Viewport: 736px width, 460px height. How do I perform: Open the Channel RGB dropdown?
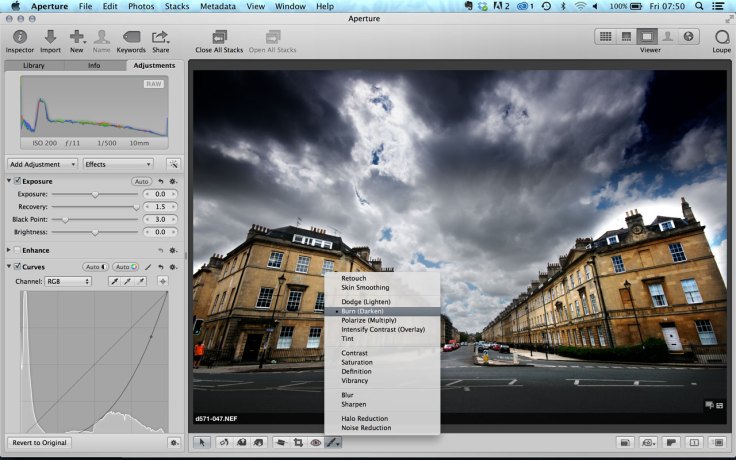point(68,281)
